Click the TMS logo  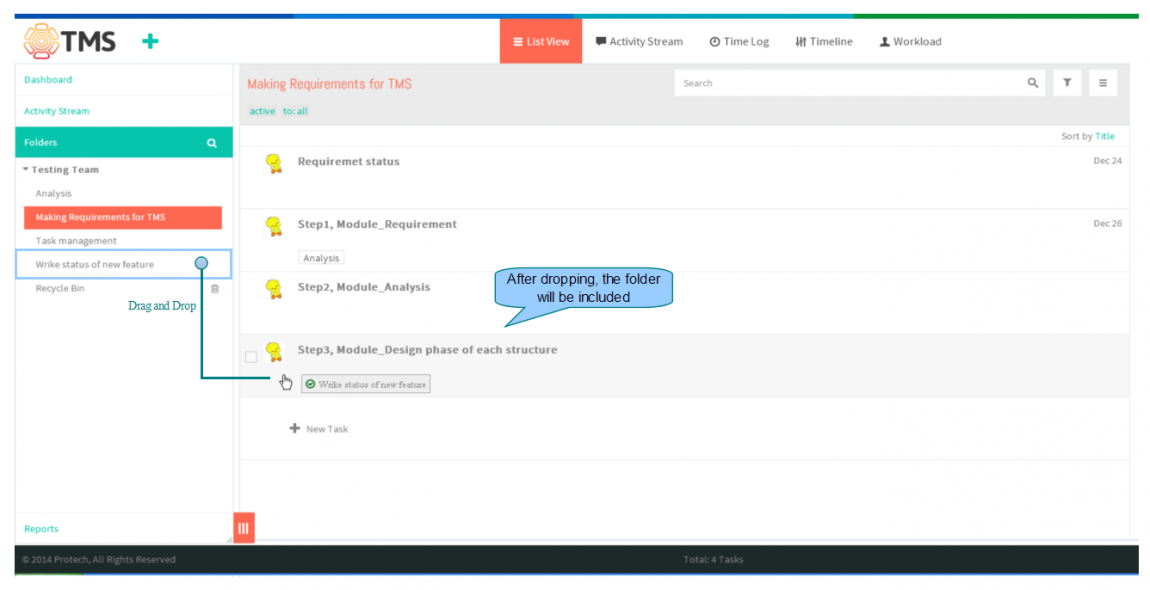[x=70, y=41]
